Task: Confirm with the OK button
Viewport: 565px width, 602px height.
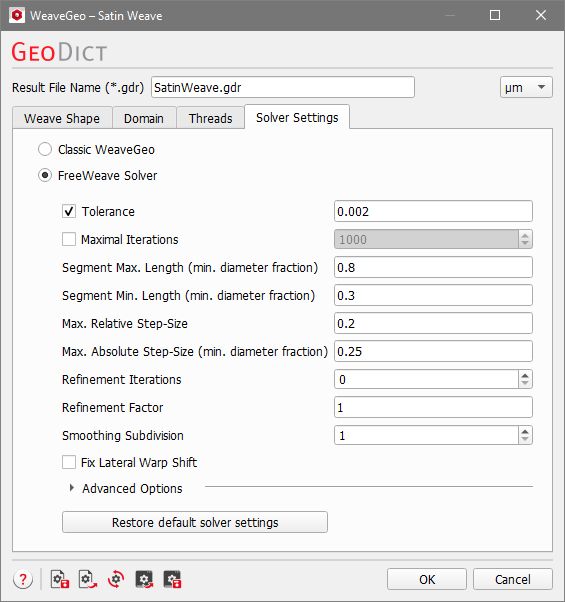Action: (x=427, y=579)
